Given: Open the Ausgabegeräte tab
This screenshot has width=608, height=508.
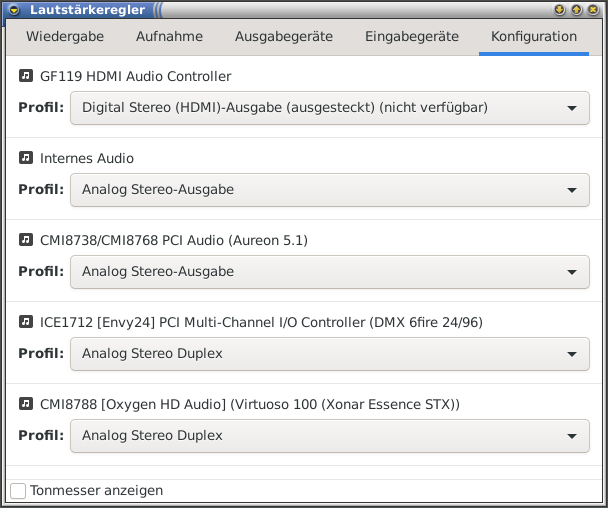Looking at the screenshot, I should (284, 37).
